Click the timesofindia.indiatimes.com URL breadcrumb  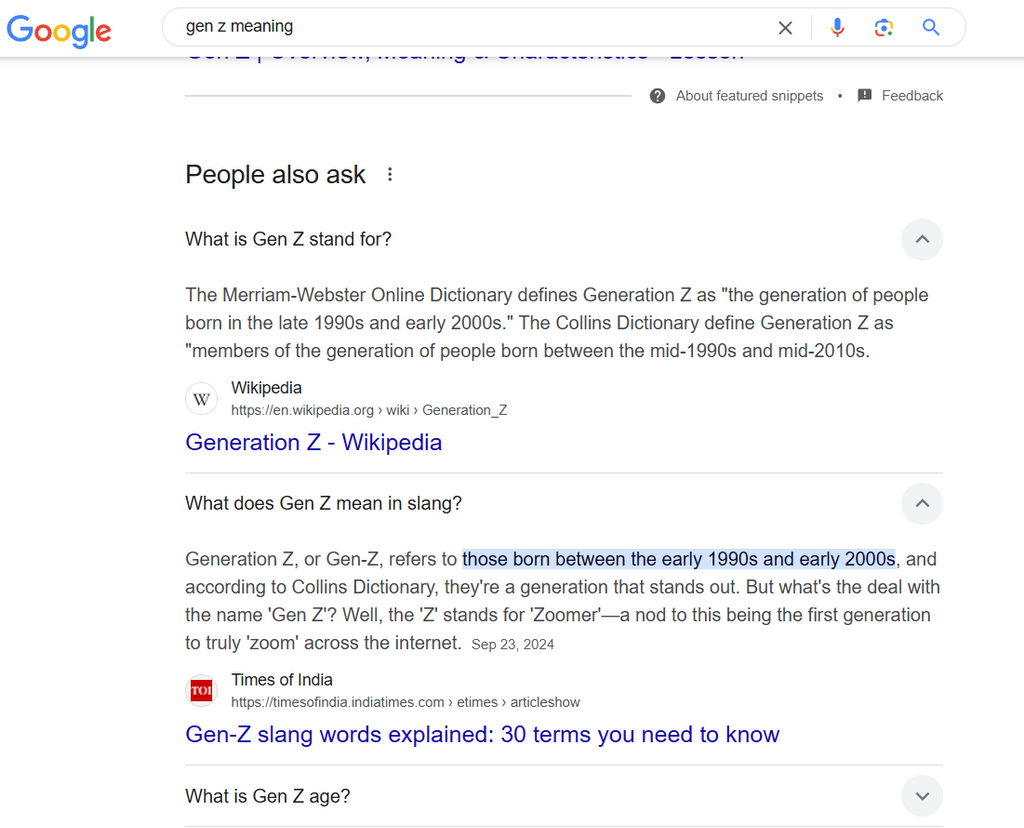[405, 702]
